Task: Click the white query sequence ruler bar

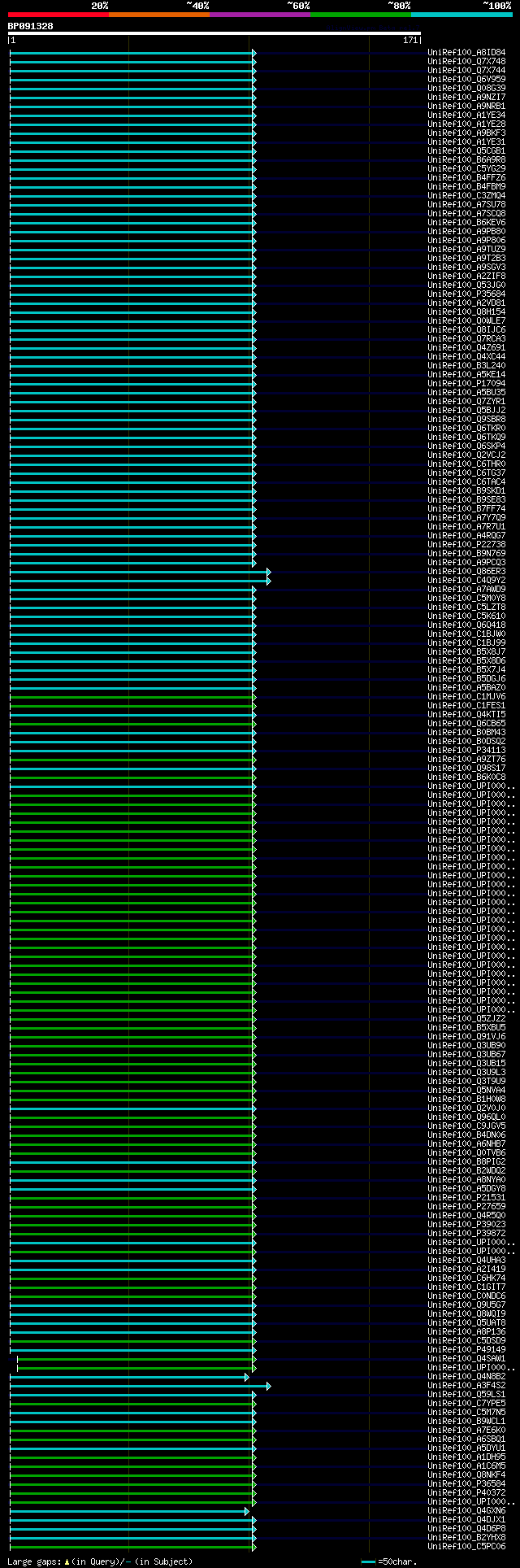Action: [x=214, y=33]
